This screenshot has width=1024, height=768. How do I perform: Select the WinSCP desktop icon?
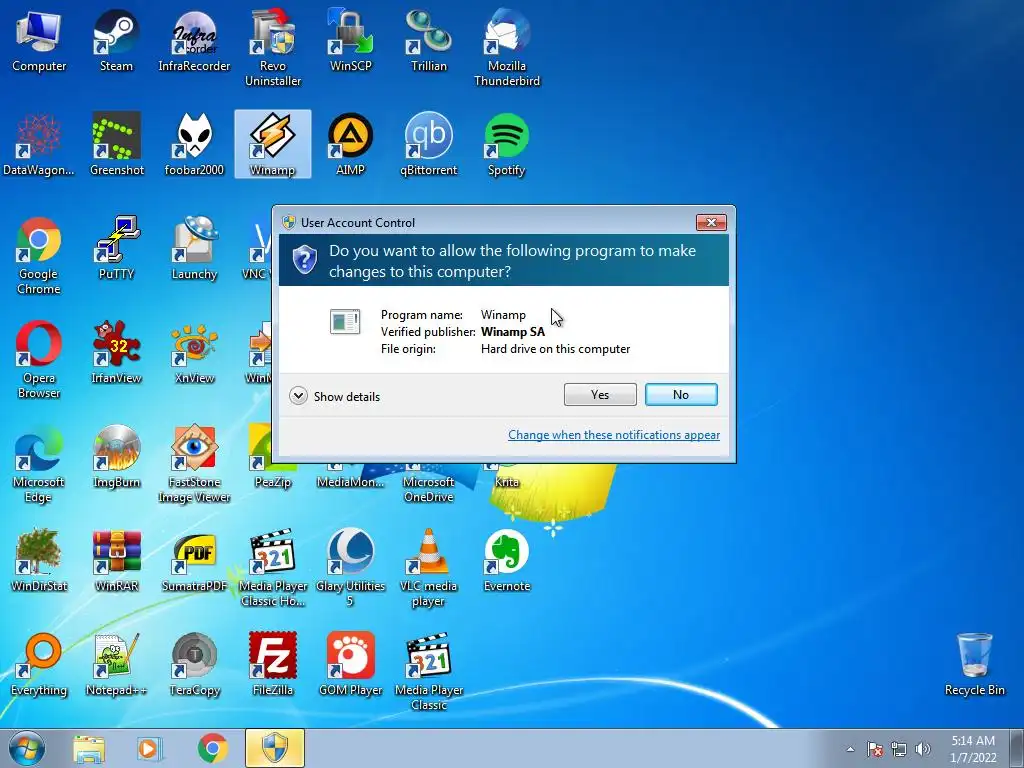click(351, 42)
